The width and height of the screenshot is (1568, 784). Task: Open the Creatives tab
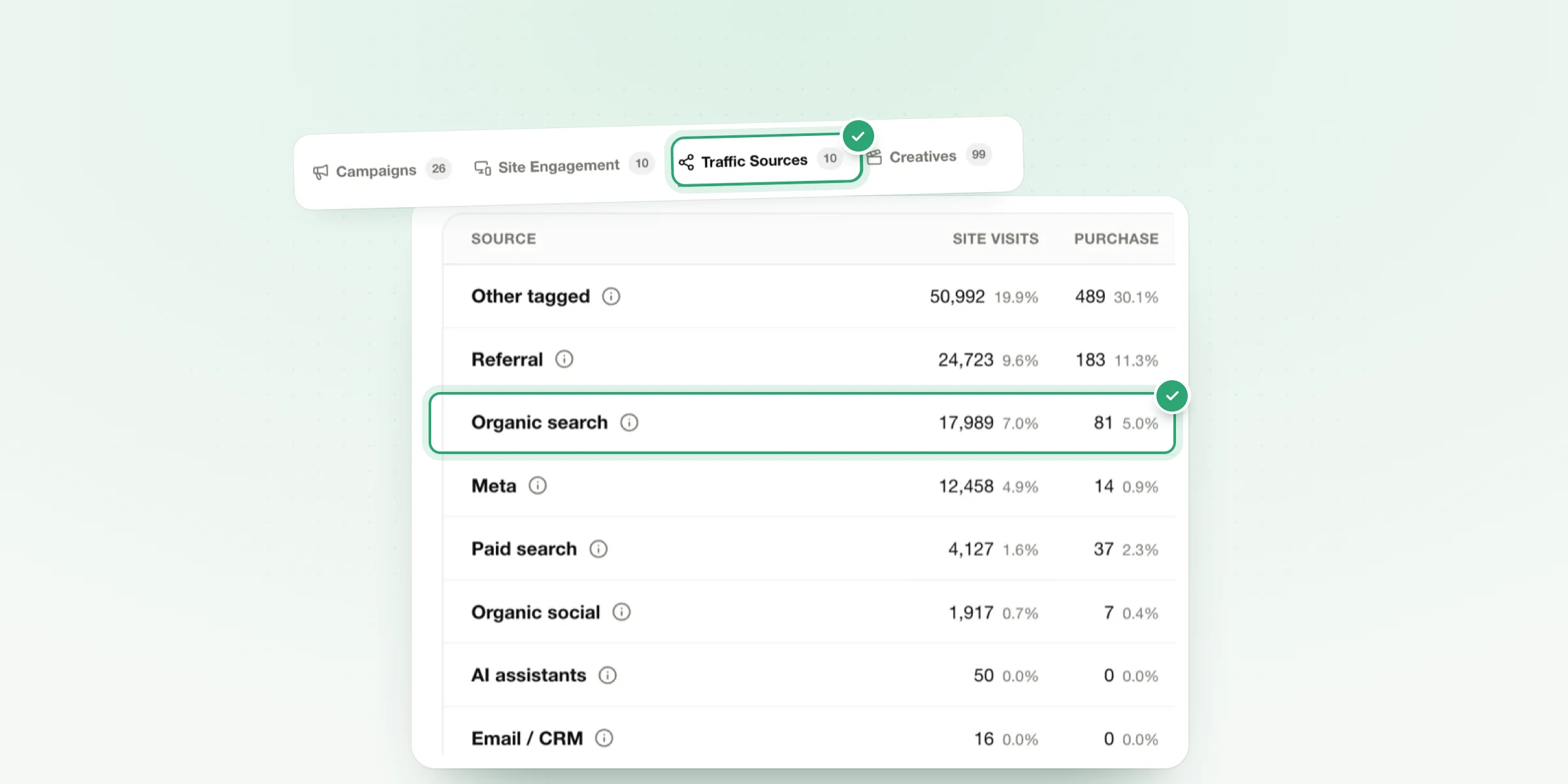[928, 156]
